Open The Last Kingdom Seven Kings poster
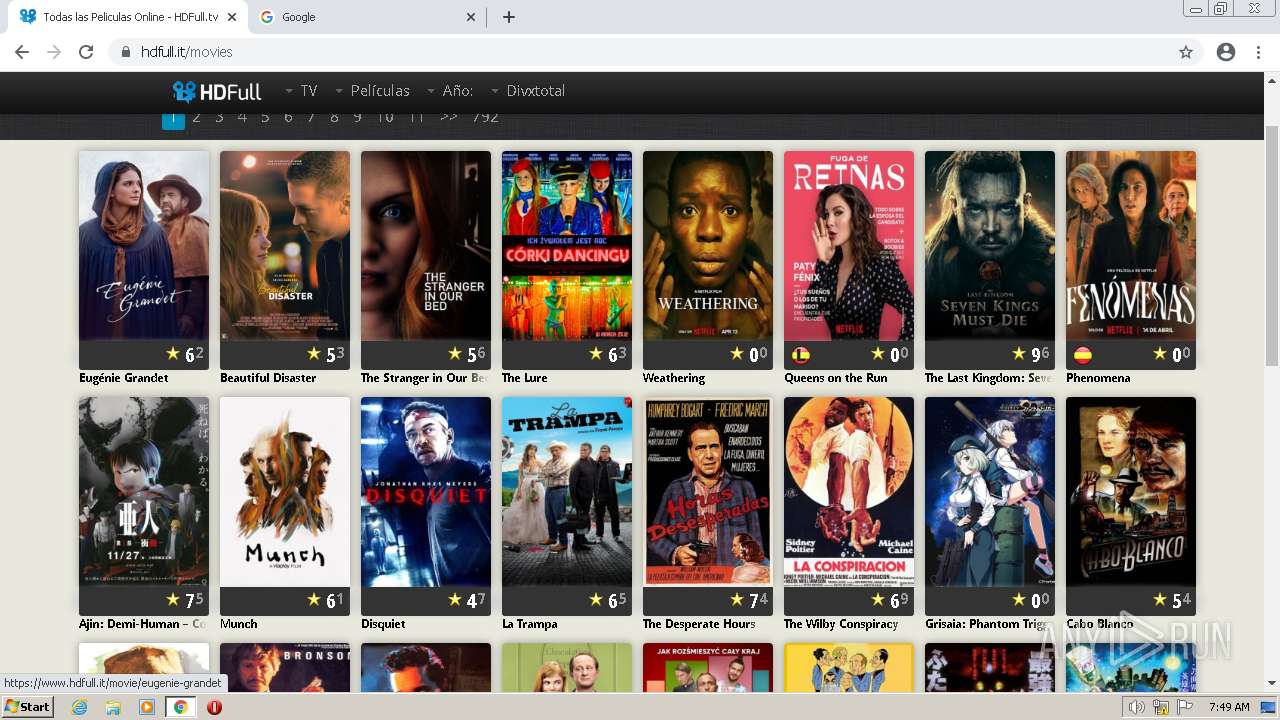Viewport: 1280px width, 720px height. click(x=990, y=246)
